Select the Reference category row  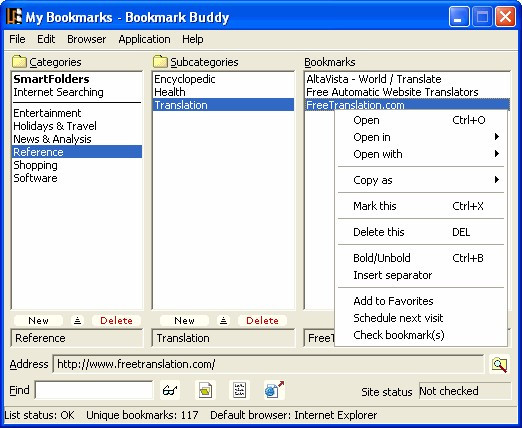pos(77,152)
